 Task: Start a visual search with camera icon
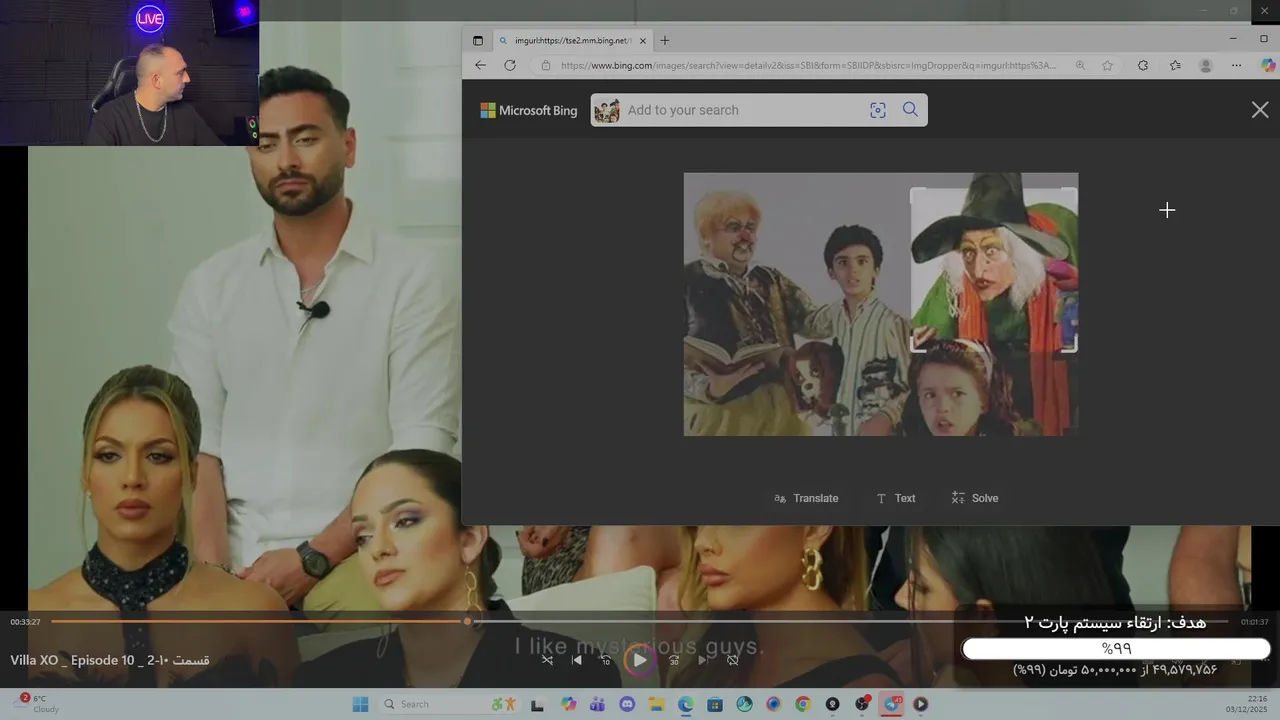(x=878, y=110)
